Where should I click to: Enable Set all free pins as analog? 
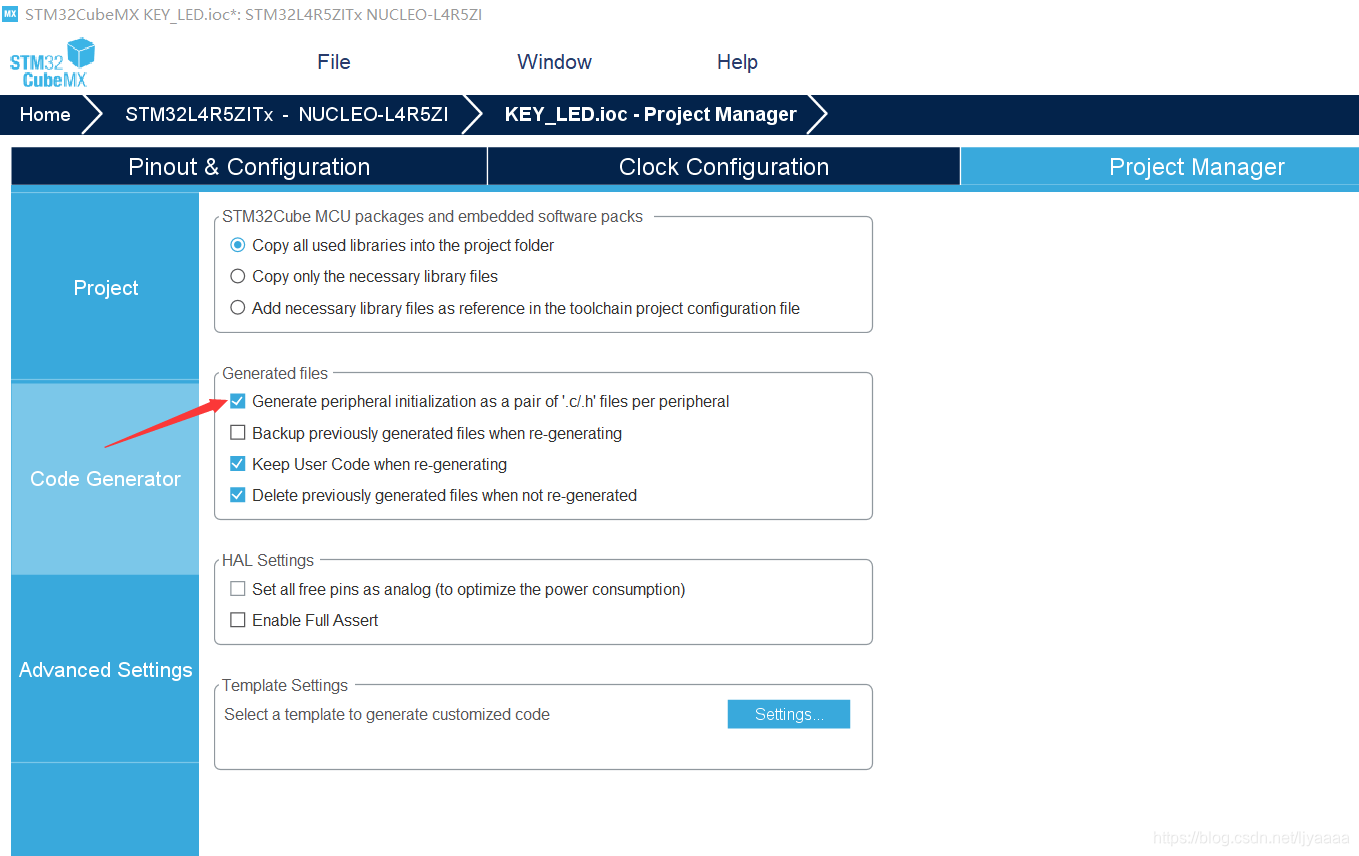point(238,589)
